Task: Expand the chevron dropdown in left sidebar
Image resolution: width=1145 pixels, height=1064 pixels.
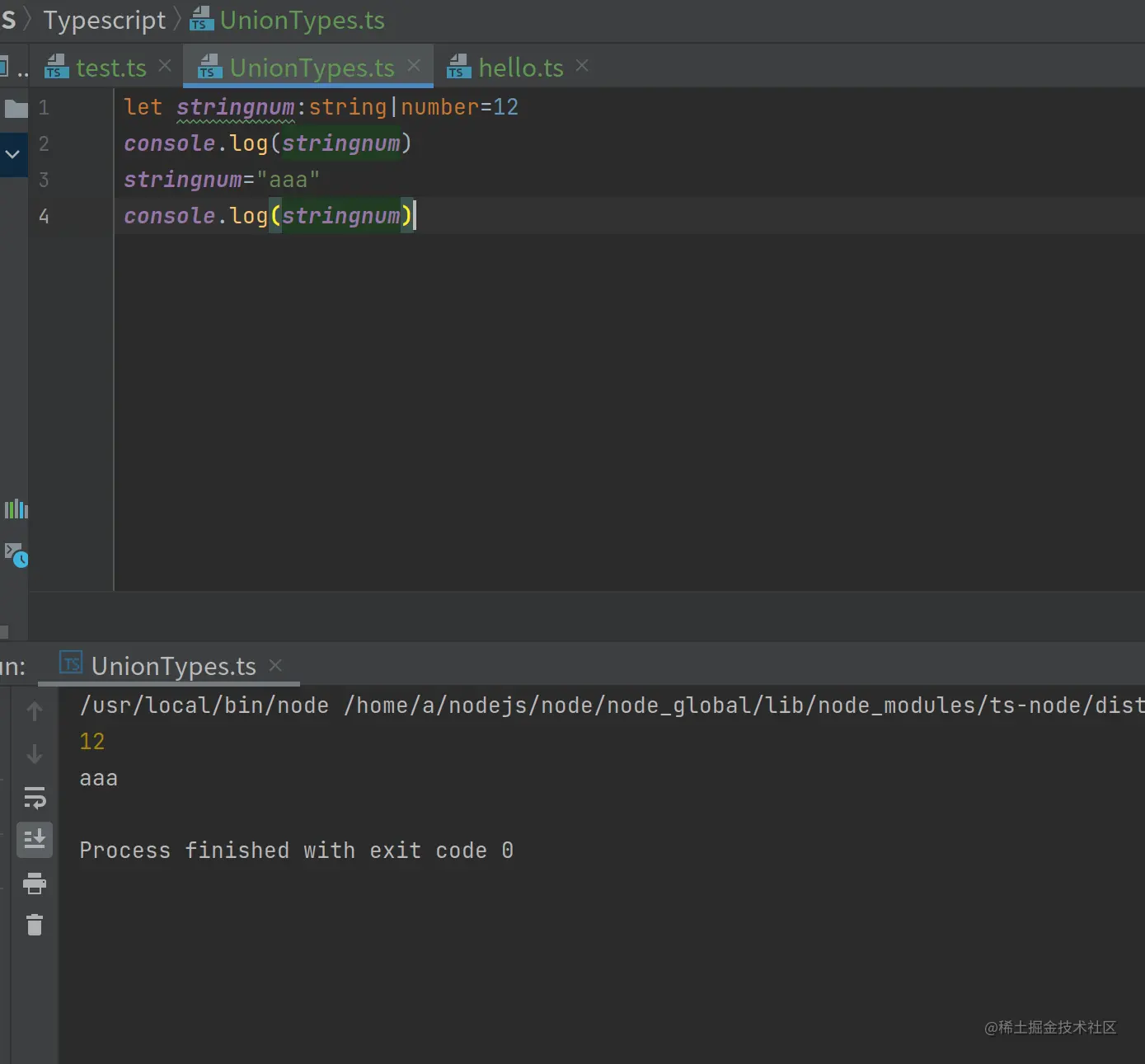Action: pyautogui.click(x=12, y=154)
